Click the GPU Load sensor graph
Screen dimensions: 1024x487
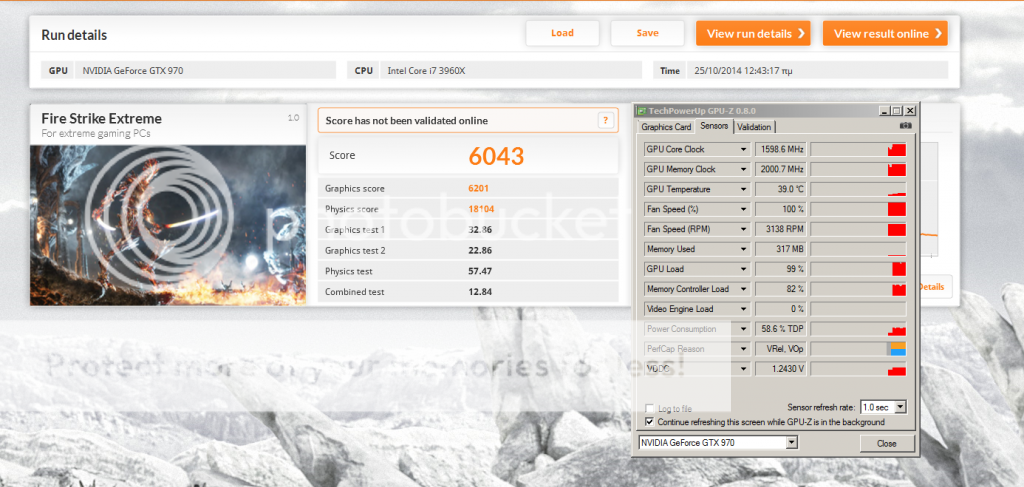[x=858, y=269]
